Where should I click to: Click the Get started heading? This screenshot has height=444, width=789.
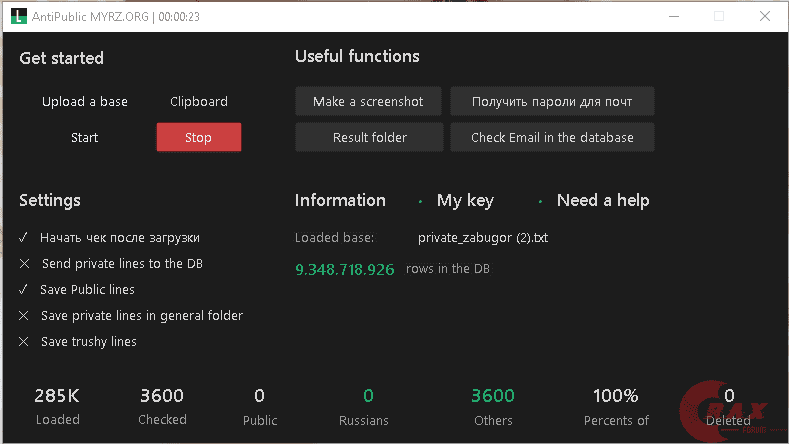point(61,58)
